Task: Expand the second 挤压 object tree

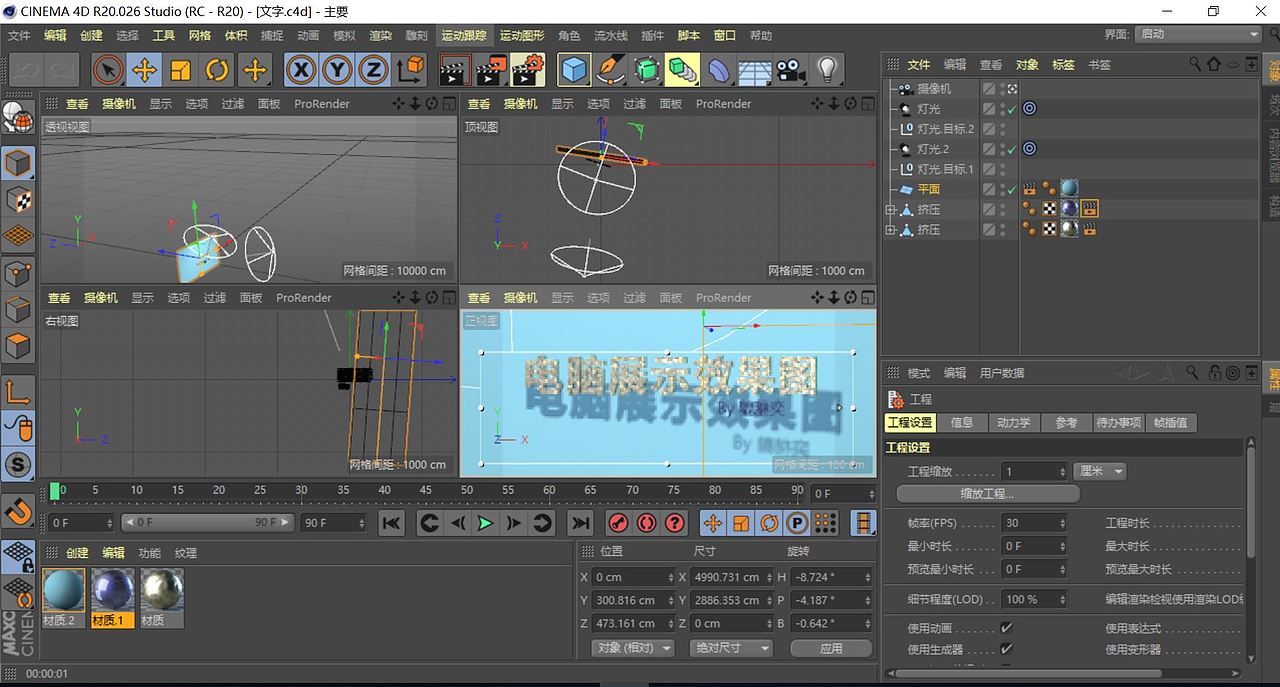Action: [890, 229]
